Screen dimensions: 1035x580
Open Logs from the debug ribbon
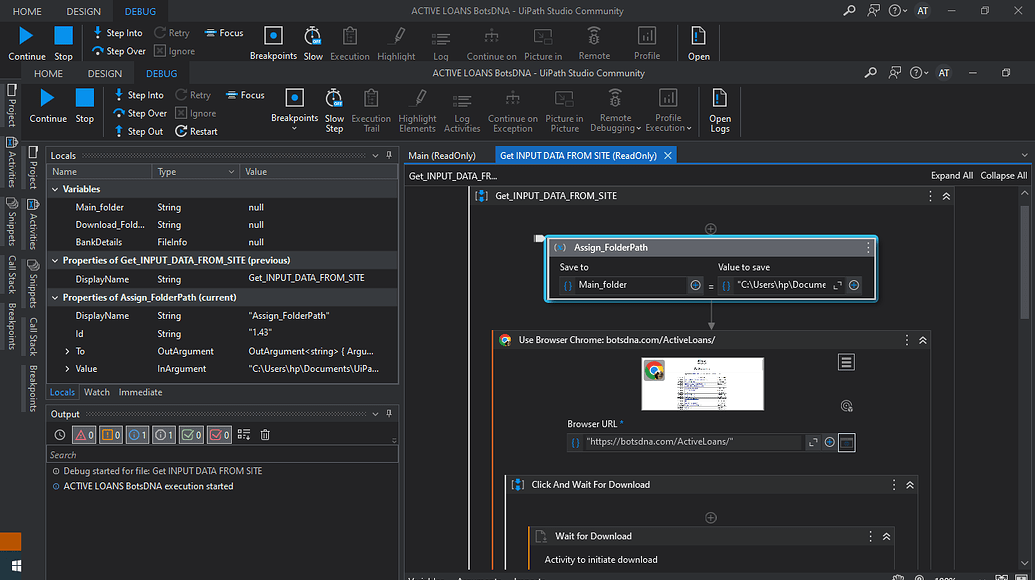coord(720,98)
